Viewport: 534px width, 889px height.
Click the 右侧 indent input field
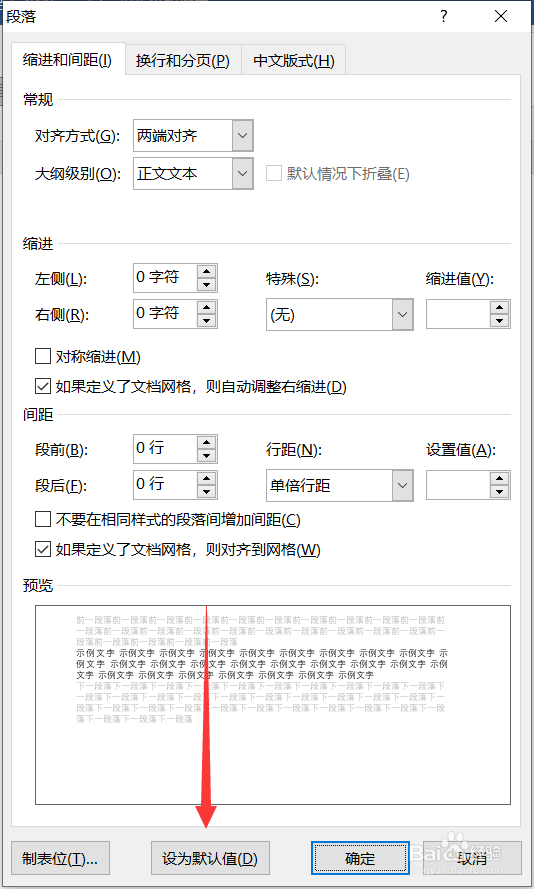click(x=165, y=314)
